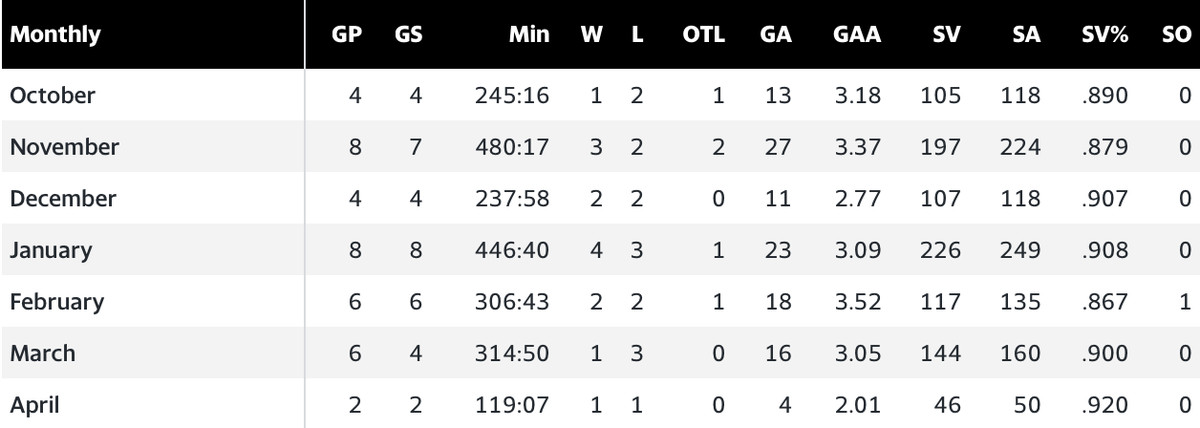The width and height of the screenshot is (1200, 428).
Task: Select the December row label
Action: [62, 199]
